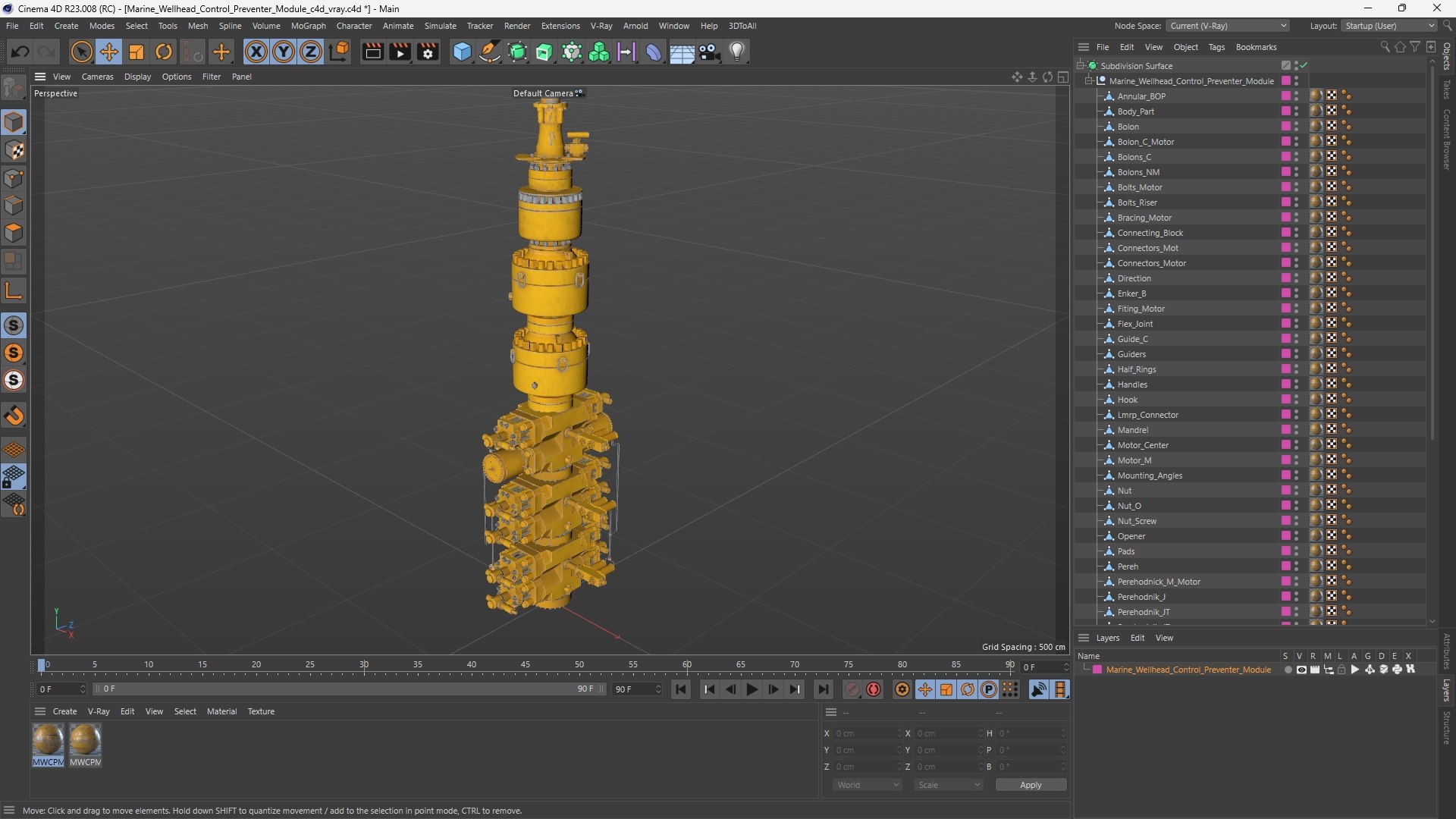
Task: Open the MoGraph menu
Action: click(x=308, y=26)
